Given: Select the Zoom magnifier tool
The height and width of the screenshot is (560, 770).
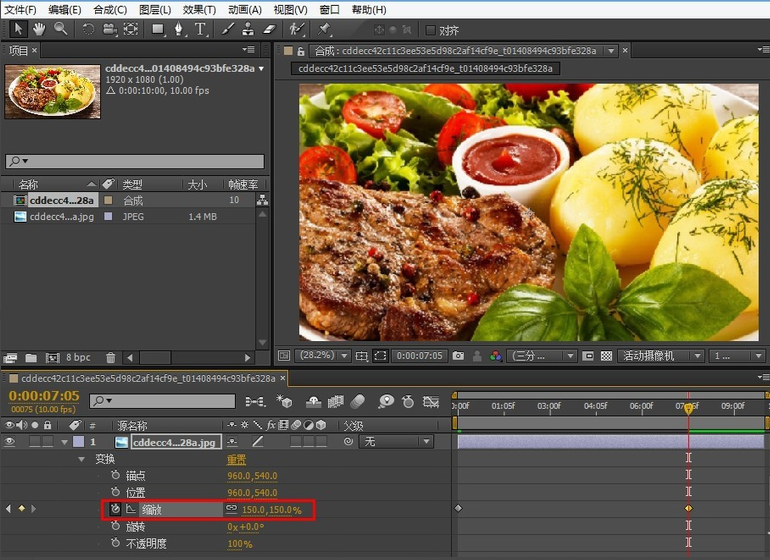Looking at the screenshot, I should click(61, 29).
